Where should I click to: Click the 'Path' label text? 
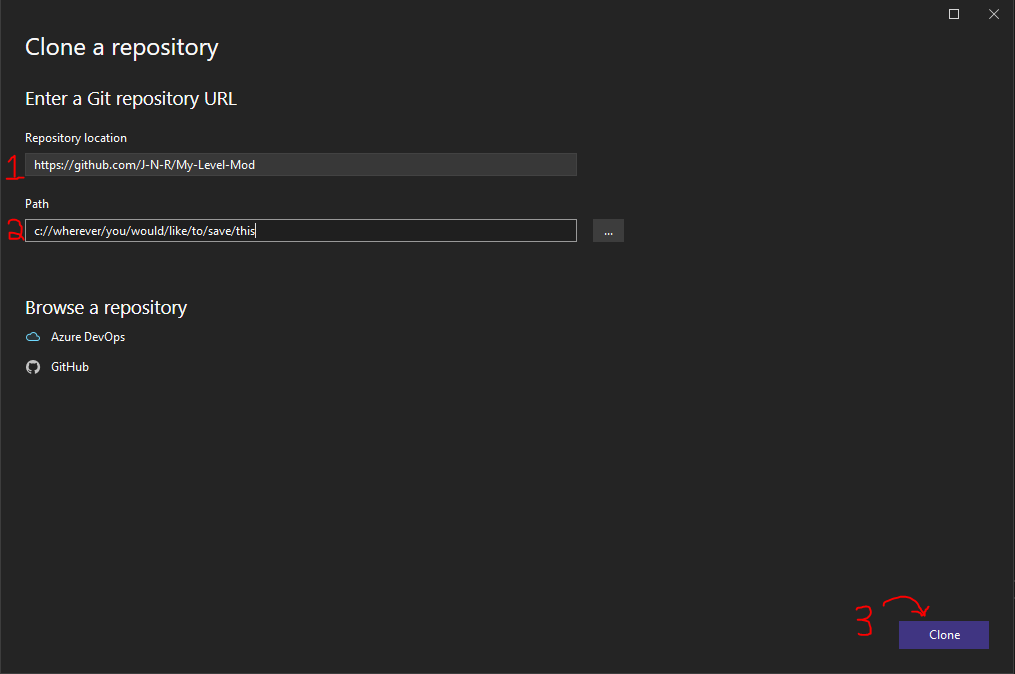(x=37, y=204)
